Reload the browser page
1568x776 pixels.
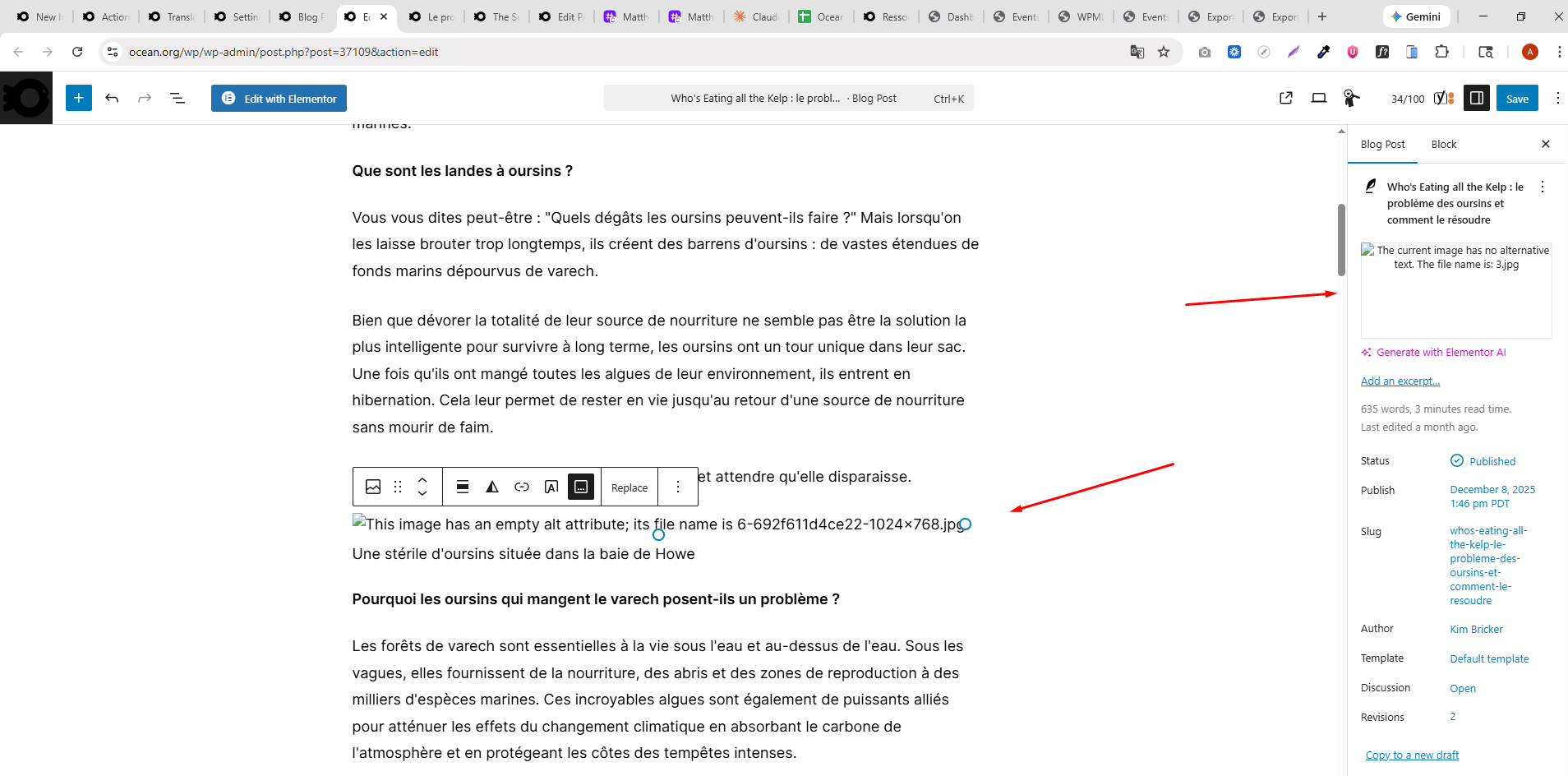pyautogui.click(x=77, y=52)
